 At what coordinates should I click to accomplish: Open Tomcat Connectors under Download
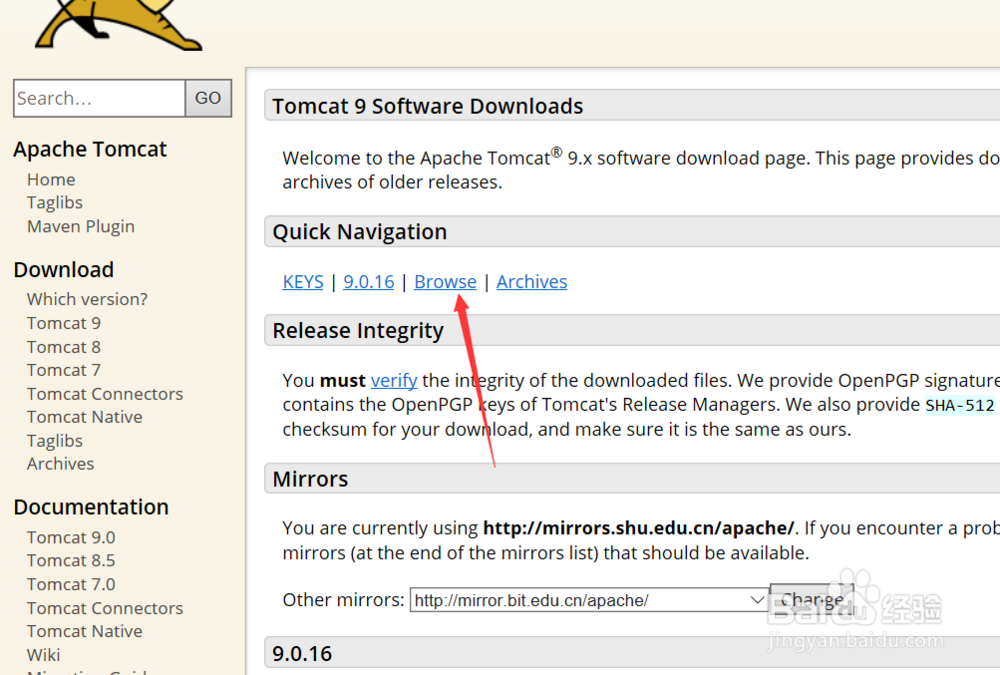click(105, 394)
